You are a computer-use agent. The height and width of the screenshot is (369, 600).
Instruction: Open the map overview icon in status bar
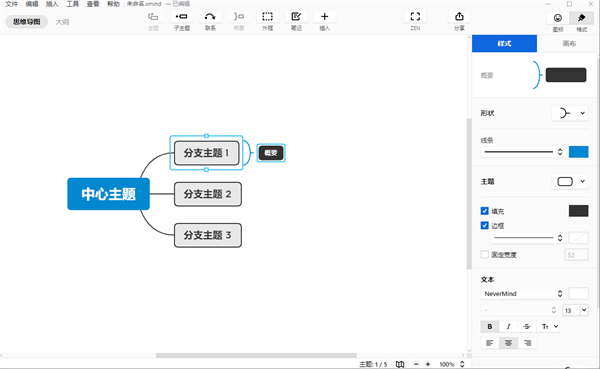pyautogui.click(x=400, y=364)
